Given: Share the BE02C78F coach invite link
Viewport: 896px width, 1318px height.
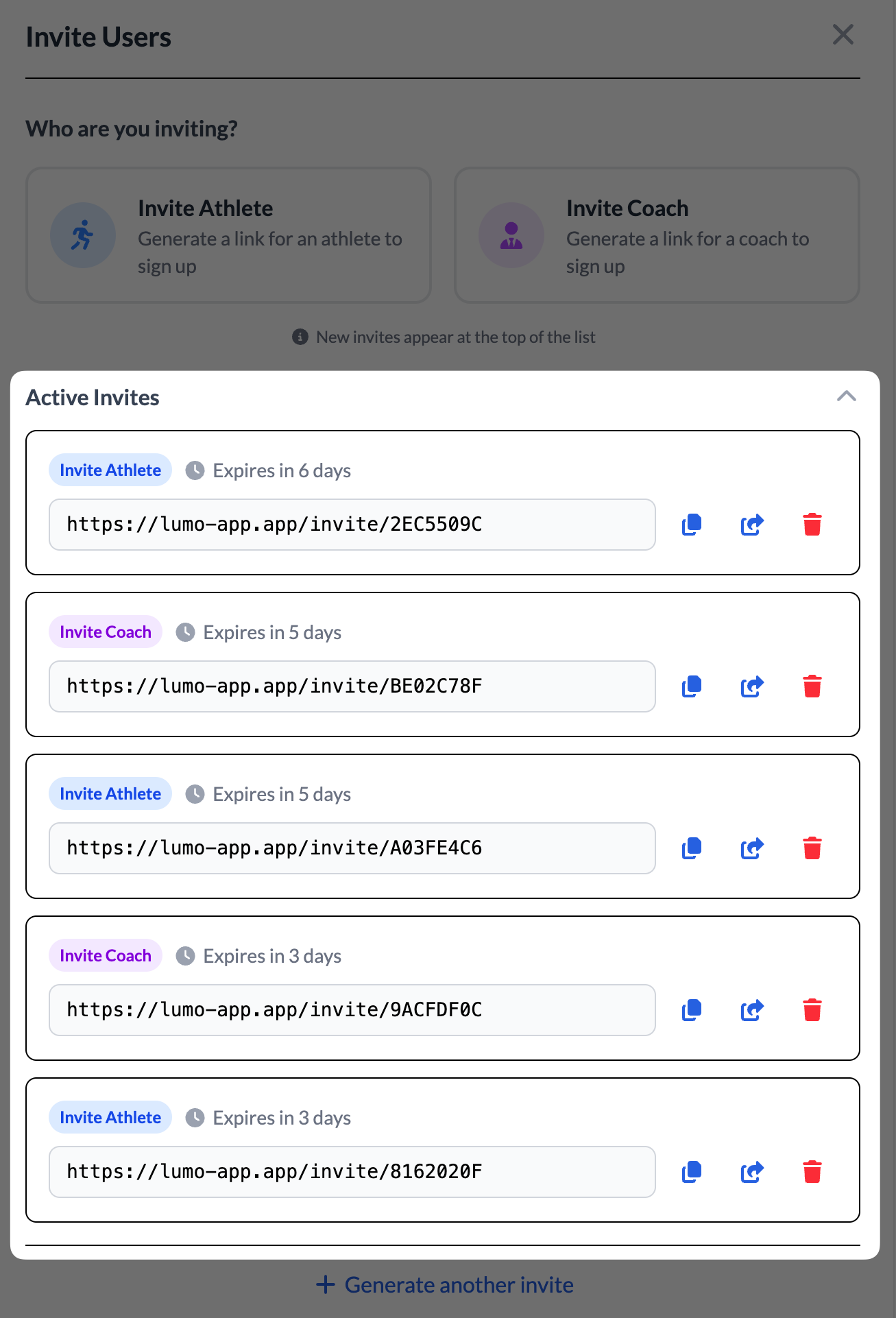Looking at the screenshot, I should click(x=751, y=686).
